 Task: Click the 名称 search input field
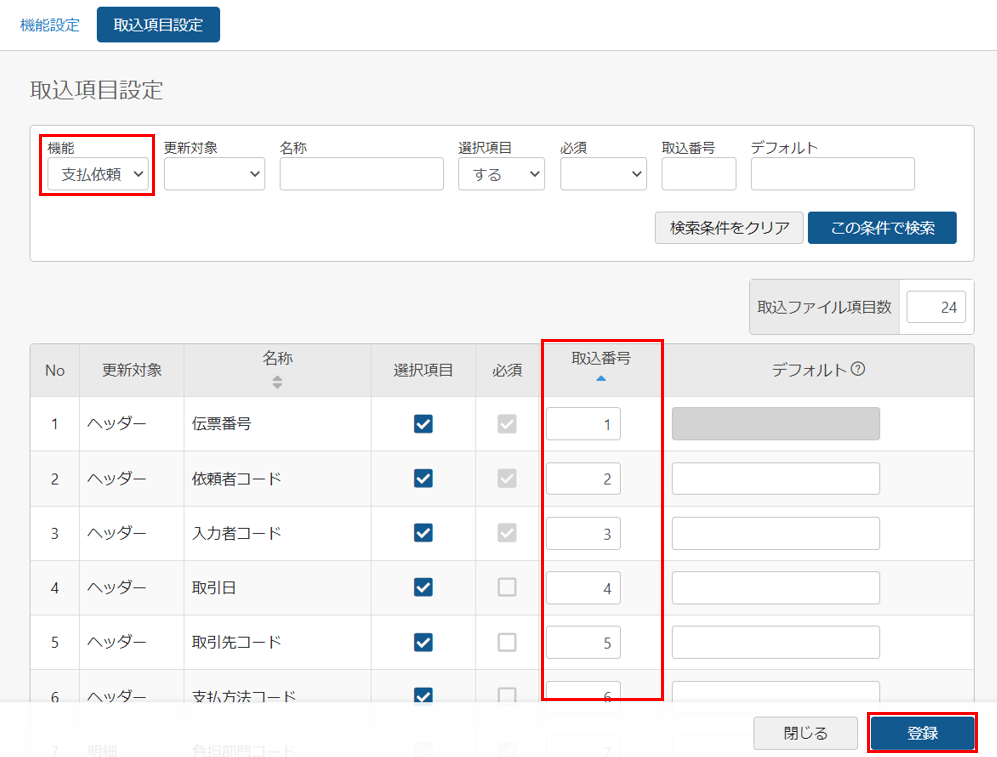coord(361,174)
